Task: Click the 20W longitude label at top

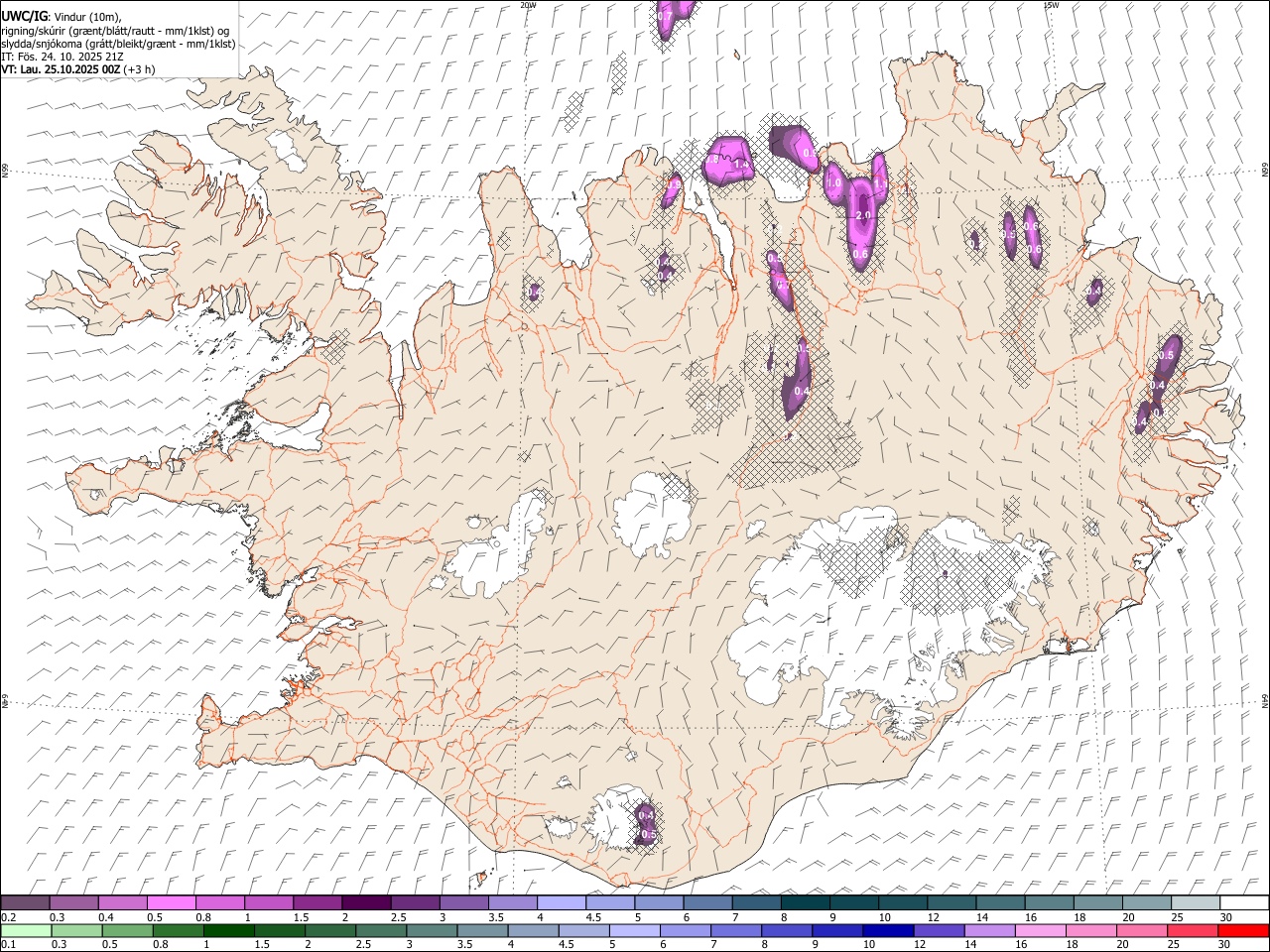Action: (528, 5)
